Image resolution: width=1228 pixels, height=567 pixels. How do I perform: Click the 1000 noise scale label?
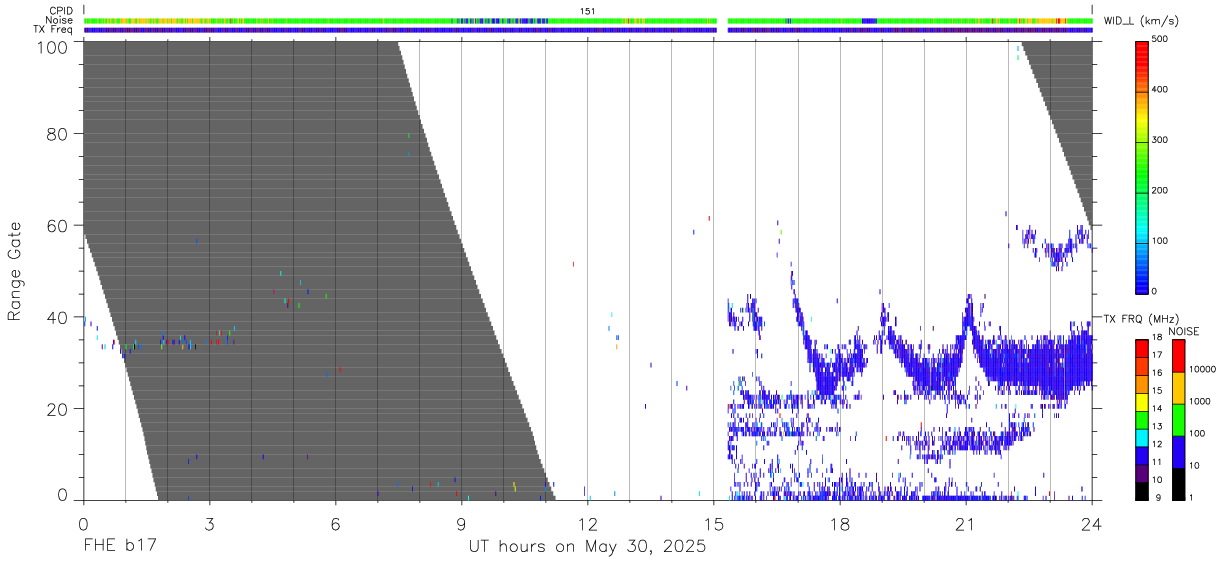1199,402
